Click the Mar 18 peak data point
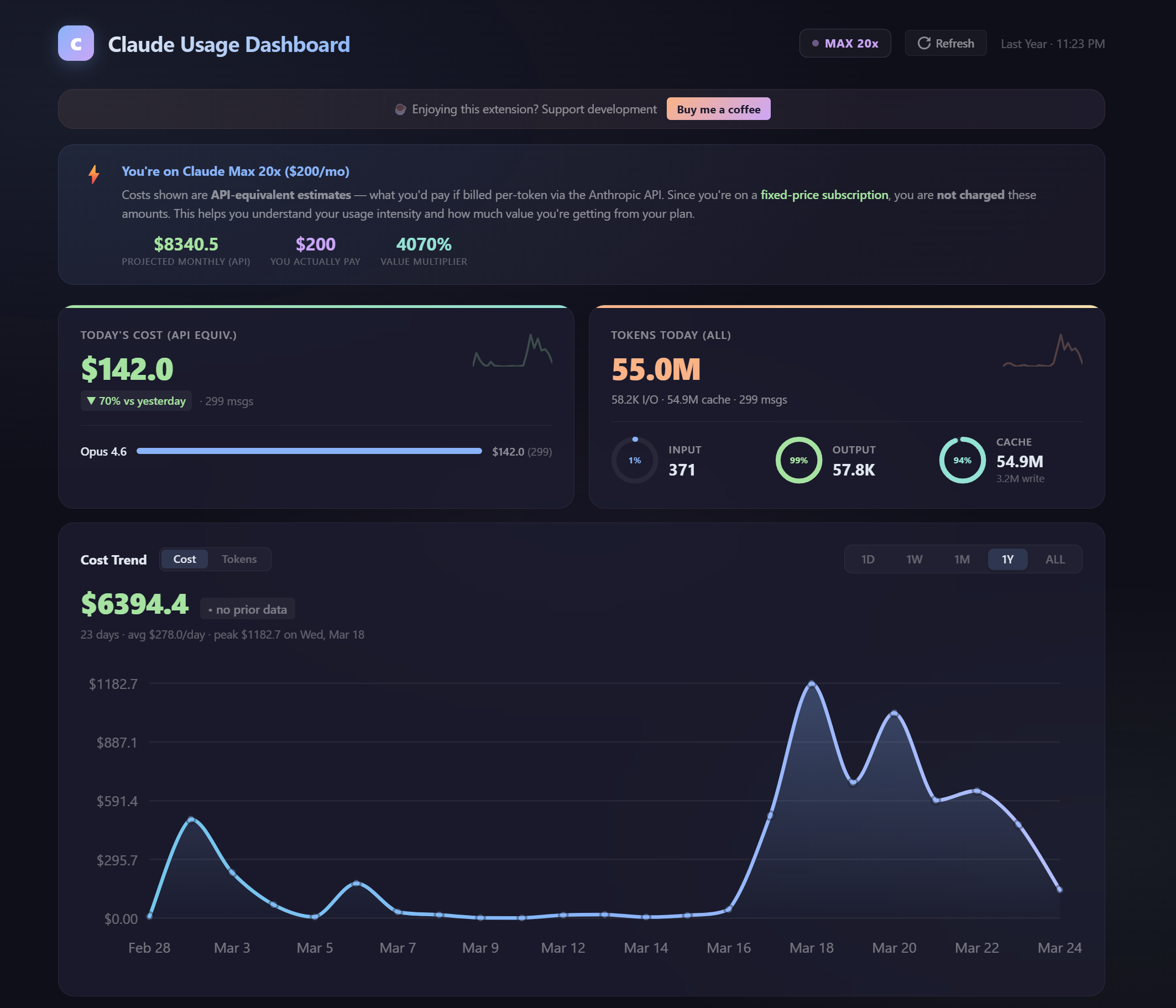 pos(812,684)
